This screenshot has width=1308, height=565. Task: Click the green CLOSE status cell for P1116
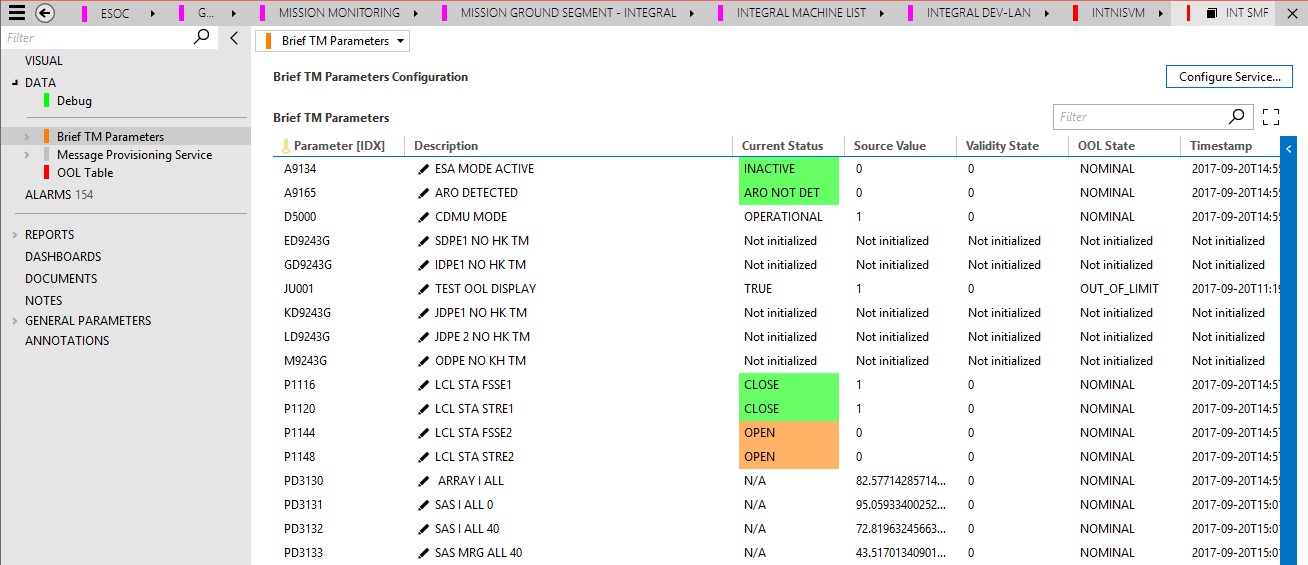point(788,385)
